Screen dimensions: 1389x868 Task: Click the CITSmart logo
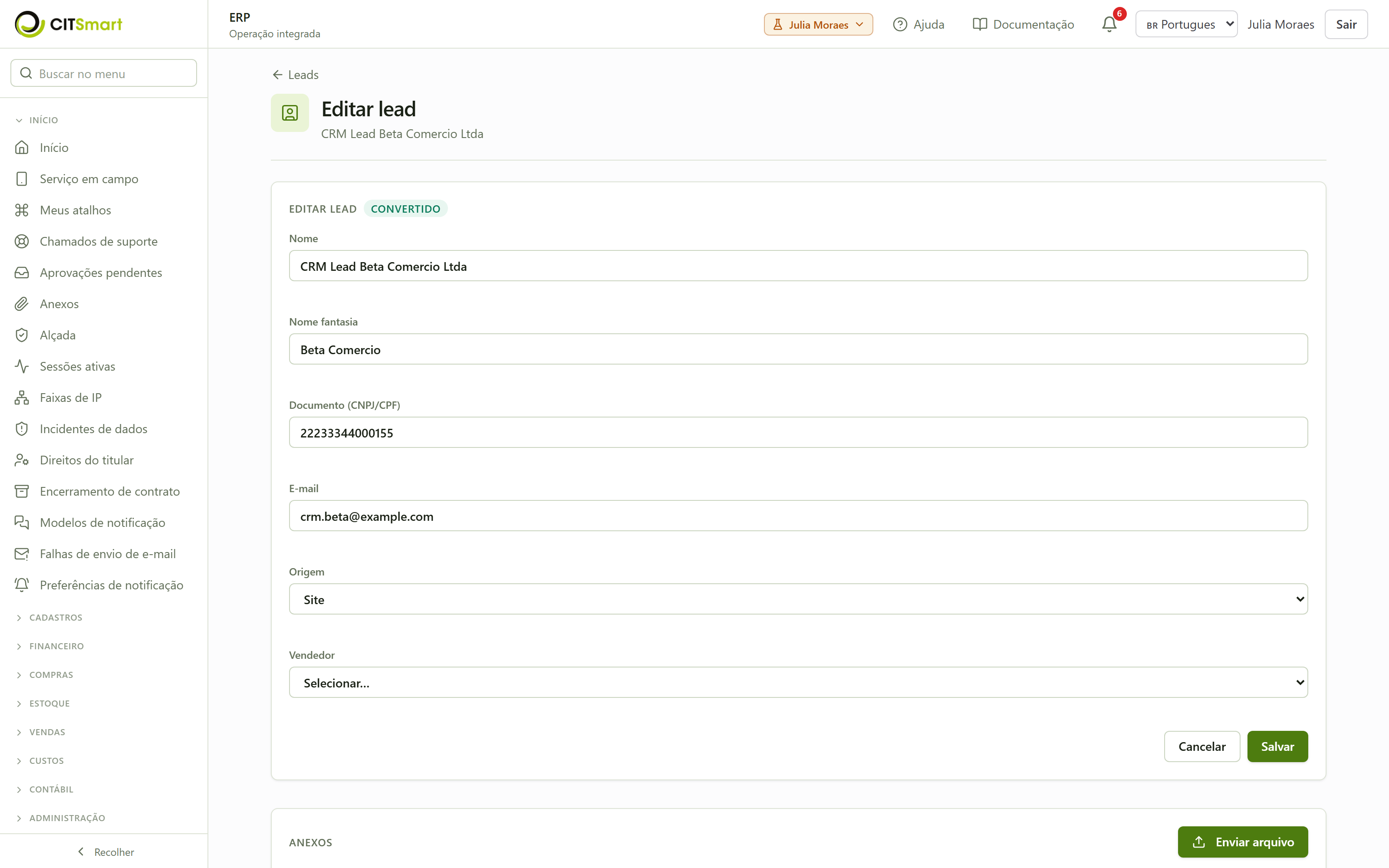point(68,24)
